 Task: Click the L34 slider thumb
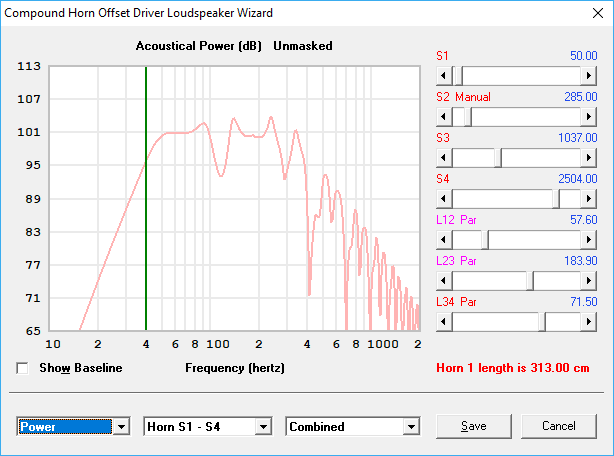542,322
